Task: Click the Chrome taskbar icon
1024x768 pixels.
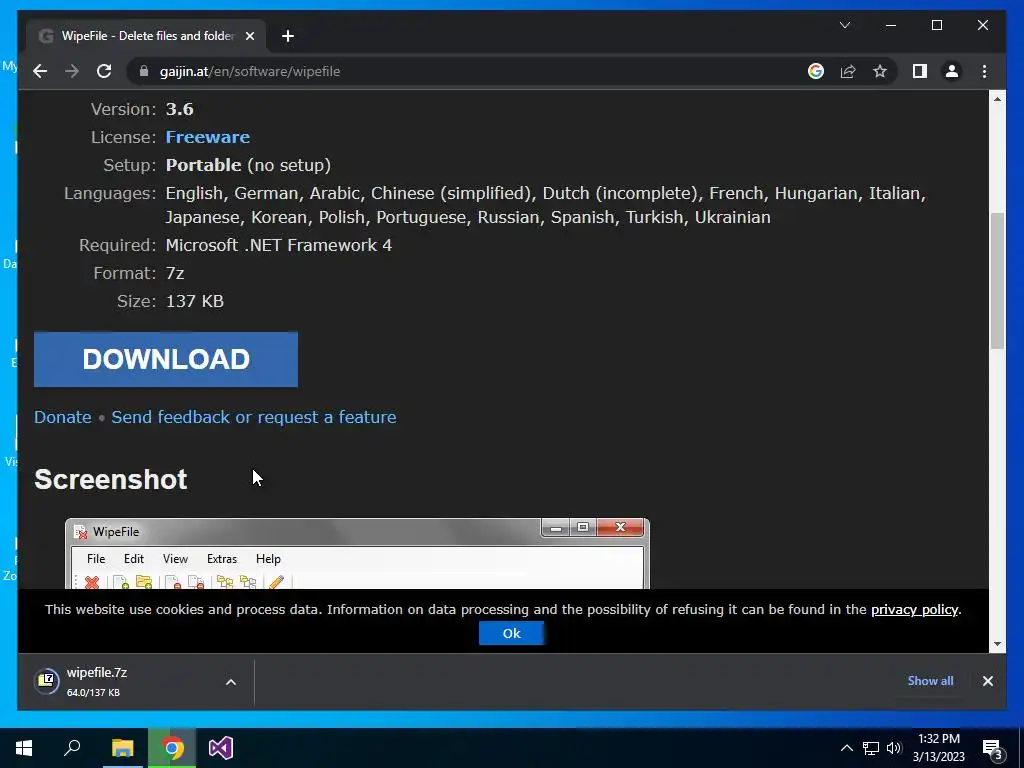Action: (172, 748)
